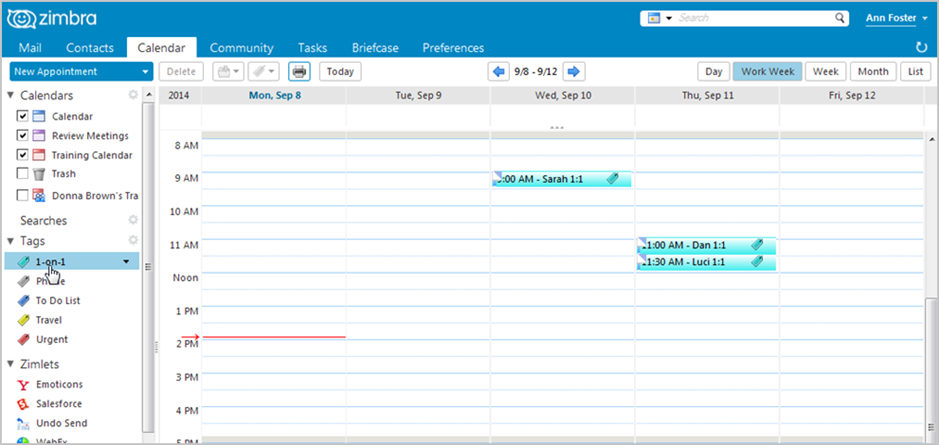This screenshot has height=445, width=939.
Task: Open Calendars section gear options
Action: (133, 95)
